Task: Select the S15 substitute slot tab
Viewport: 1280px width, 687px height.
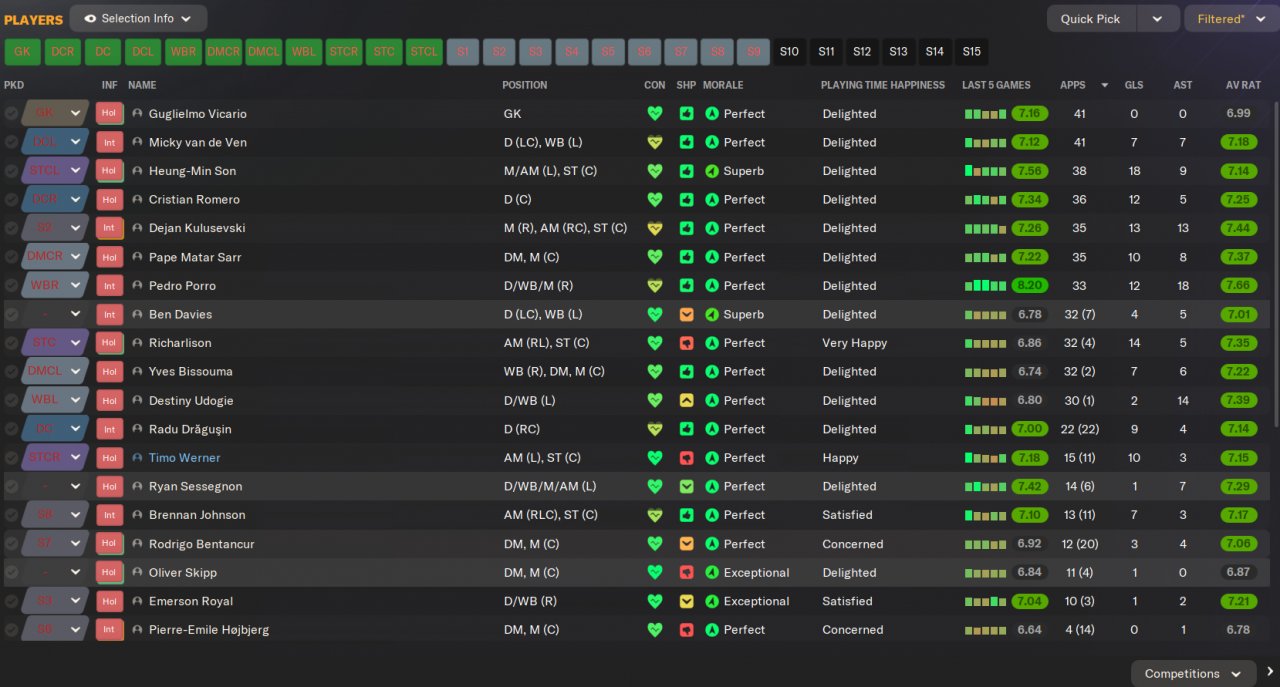Action: click(x=971, y=52)
